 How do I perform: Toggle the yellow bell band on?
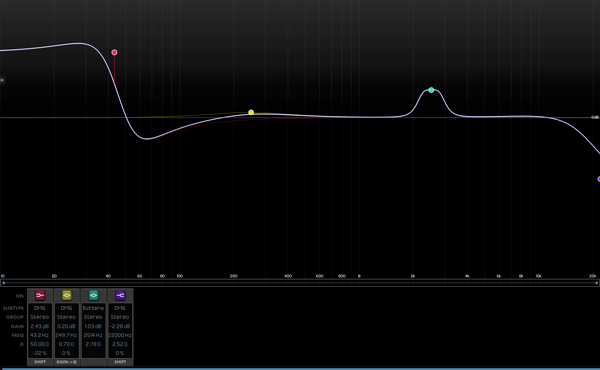pos(67,295)
